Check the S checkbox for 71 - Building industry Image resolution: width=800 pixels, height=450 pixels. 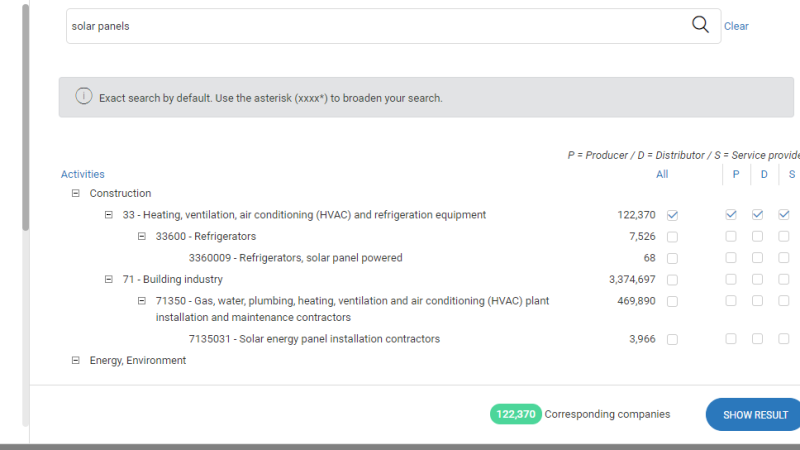784,279
